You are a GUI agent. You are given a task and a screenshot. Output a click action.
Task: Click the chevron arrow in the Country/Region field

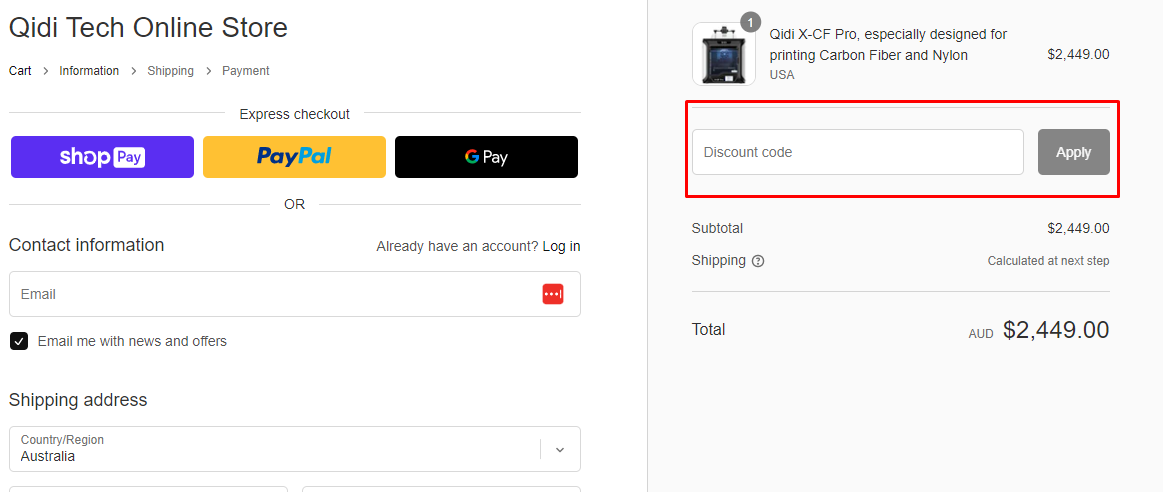pos(560,450)
